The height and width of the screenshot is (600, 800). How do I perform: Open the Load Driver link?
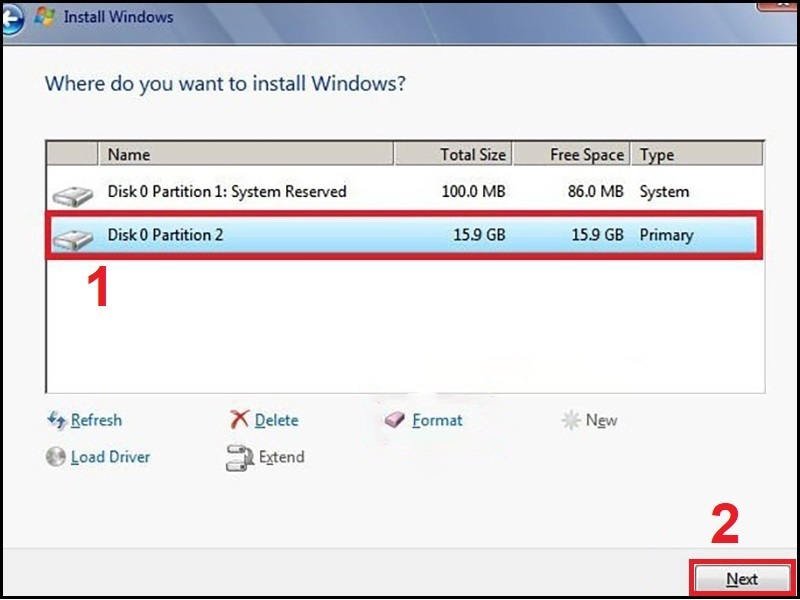pos(110,457)
